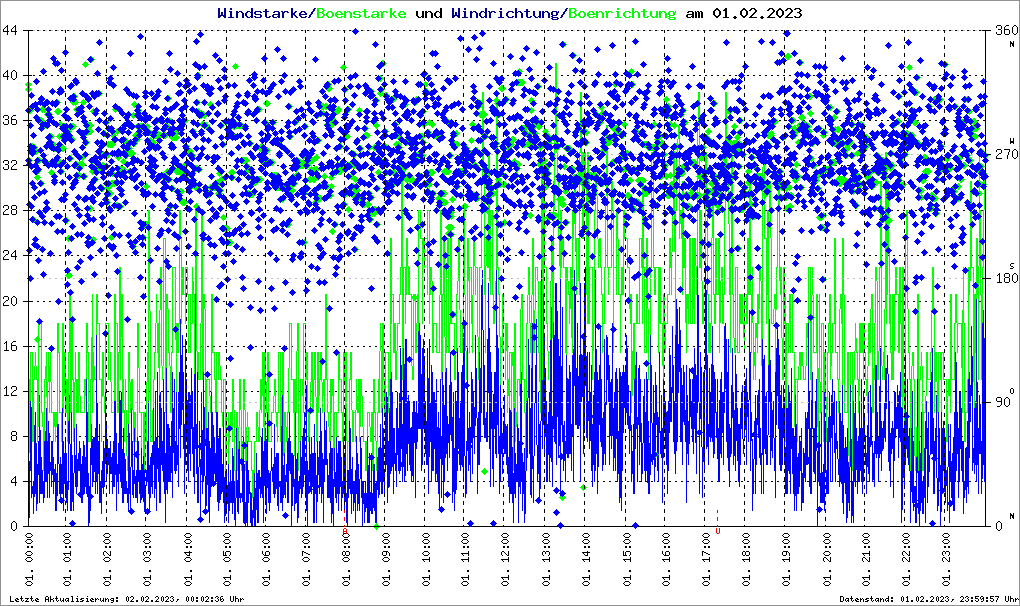This screenshot has height=606, width=1020.
Task: Click the 'Letzte Aktualisierung' footer timestamp
Action: pyautogui.click(x=127, y=599)
